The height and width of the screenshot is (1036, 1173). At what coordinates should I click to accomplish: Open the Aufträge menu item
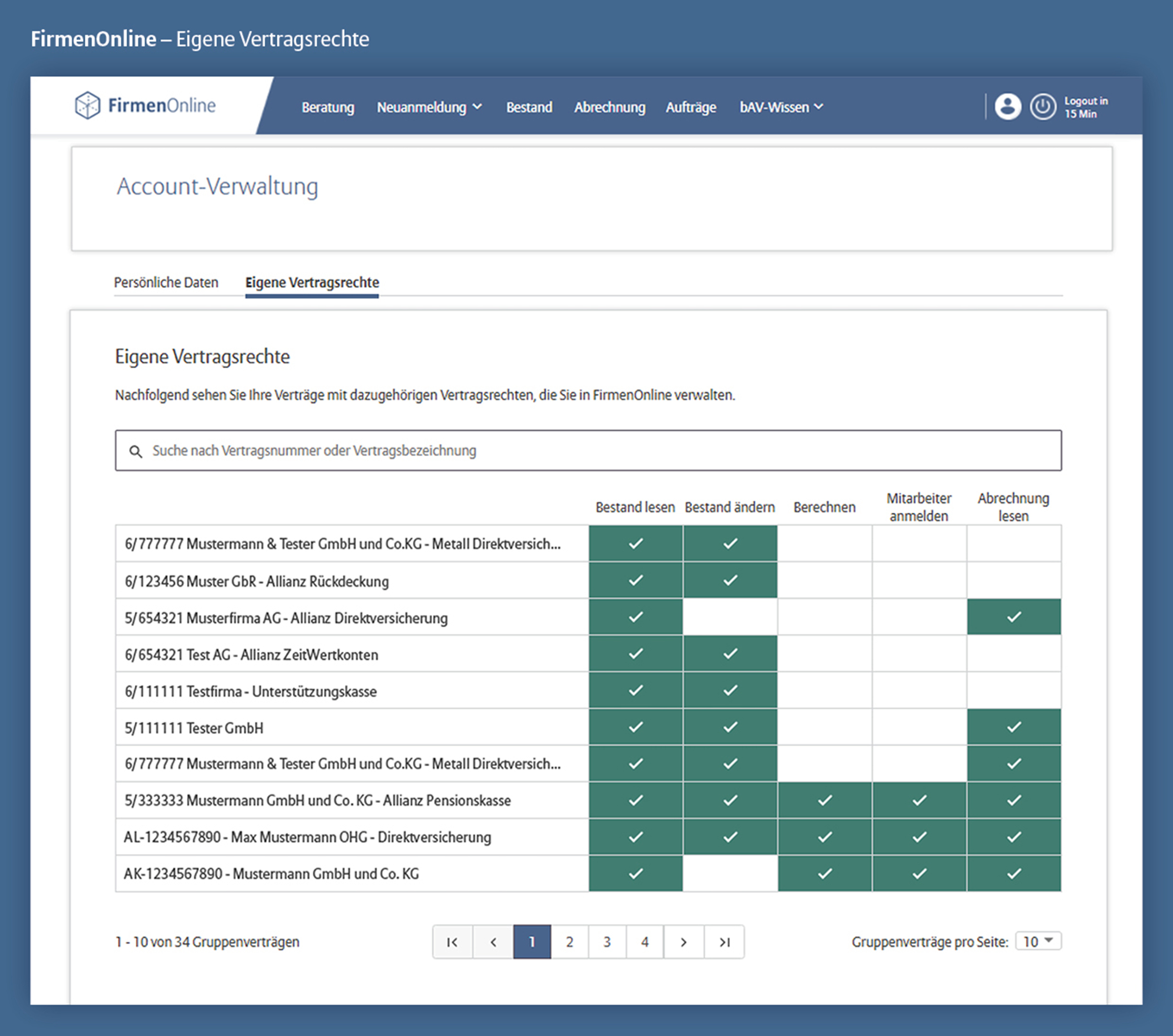click(x=691, y=107)
